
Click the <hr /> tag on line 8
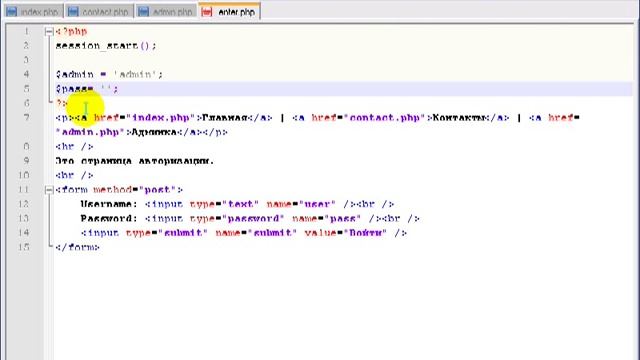(x=74, y=146)
